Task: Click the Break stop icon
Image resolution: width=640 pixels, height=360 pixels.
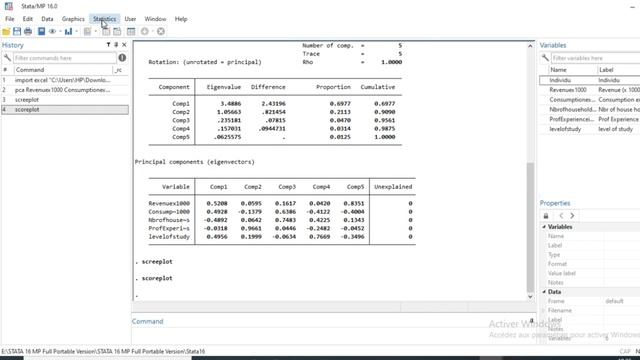Action: [161, 31]
